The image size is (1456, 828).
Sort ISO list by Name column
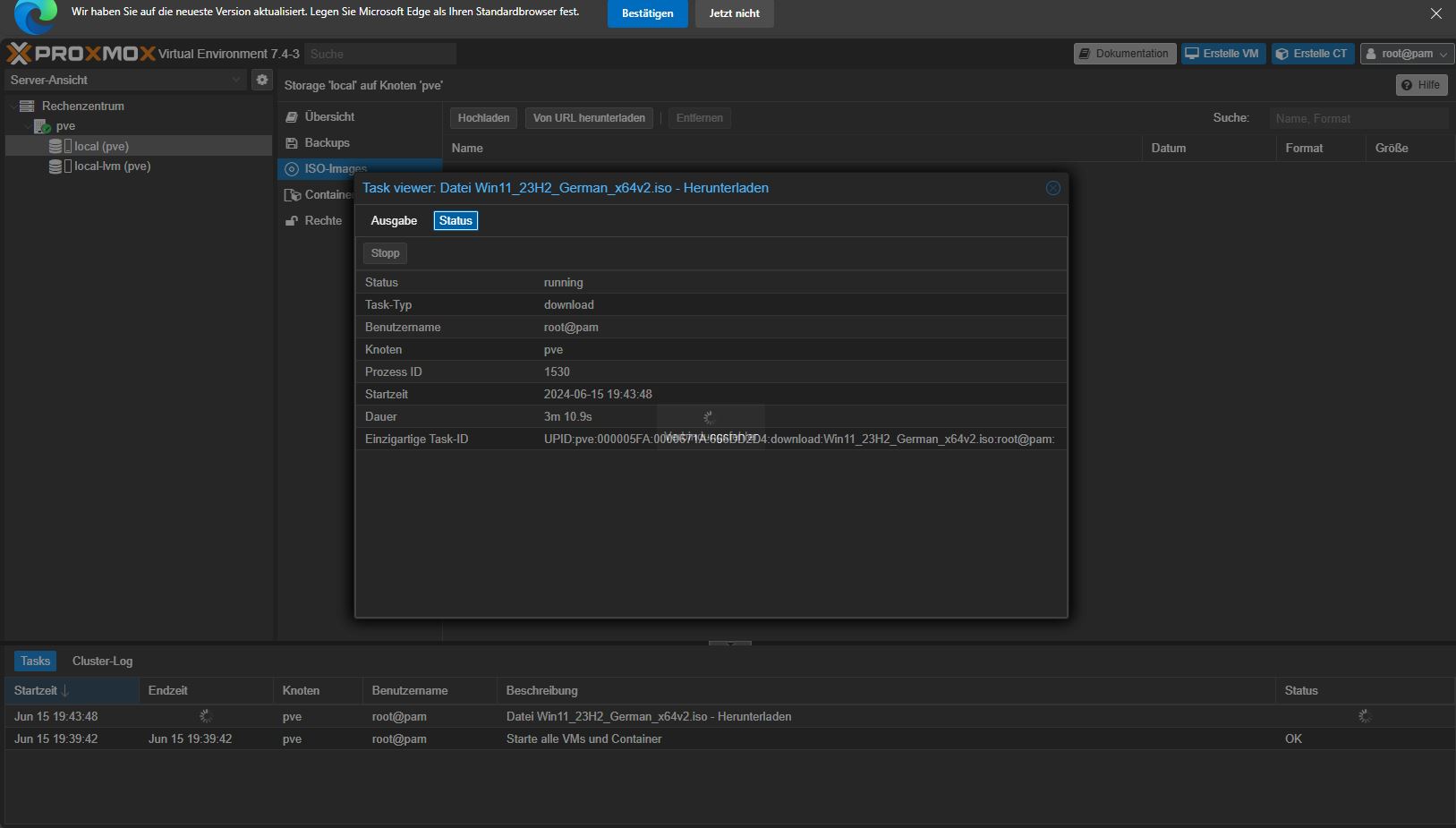[792, 149]
